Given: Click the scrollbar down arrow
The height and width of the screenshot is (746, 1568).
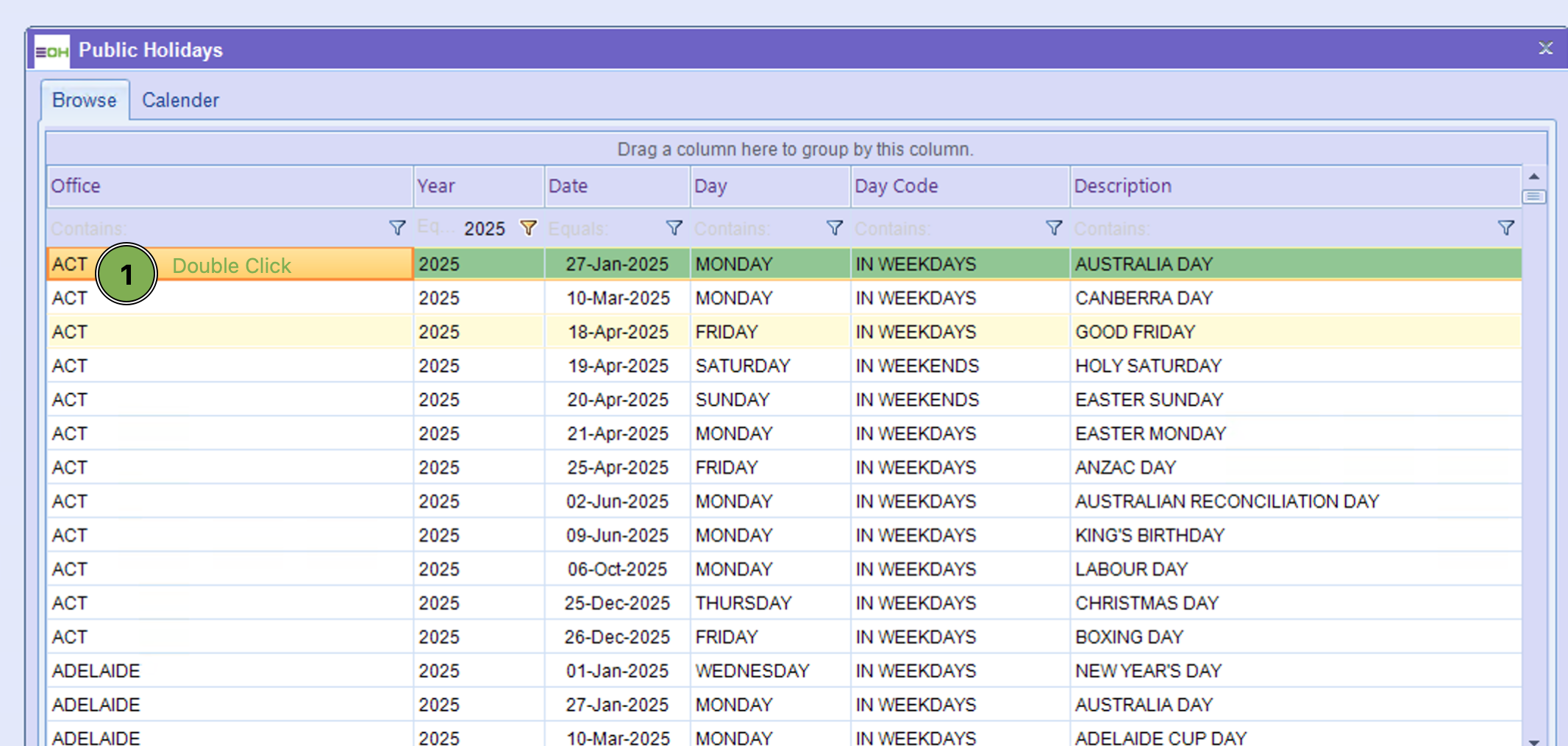Looking at the screenshot, I should coord(1533,740).
